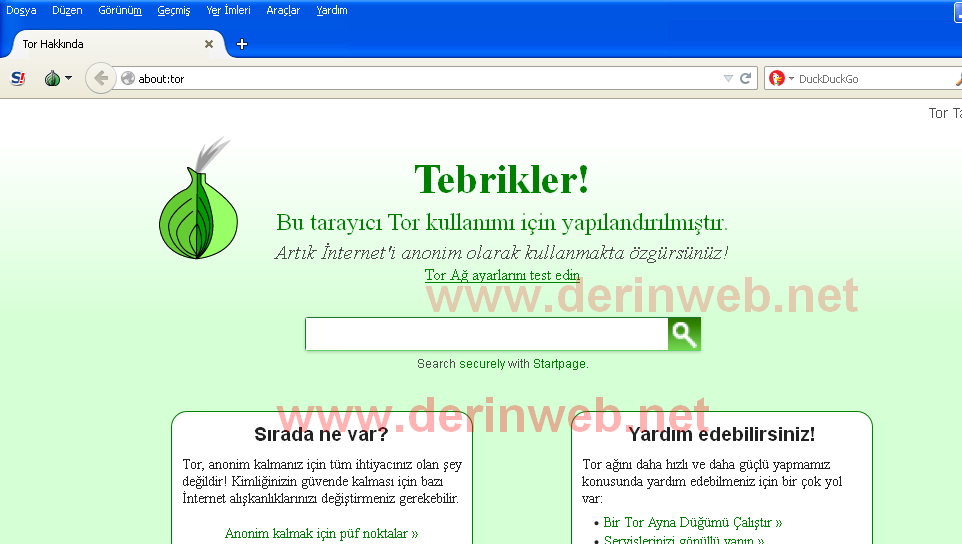Click the green magnifier search button
The height and width of the screenshot is (544, 962).
click(x=684, y=334)
